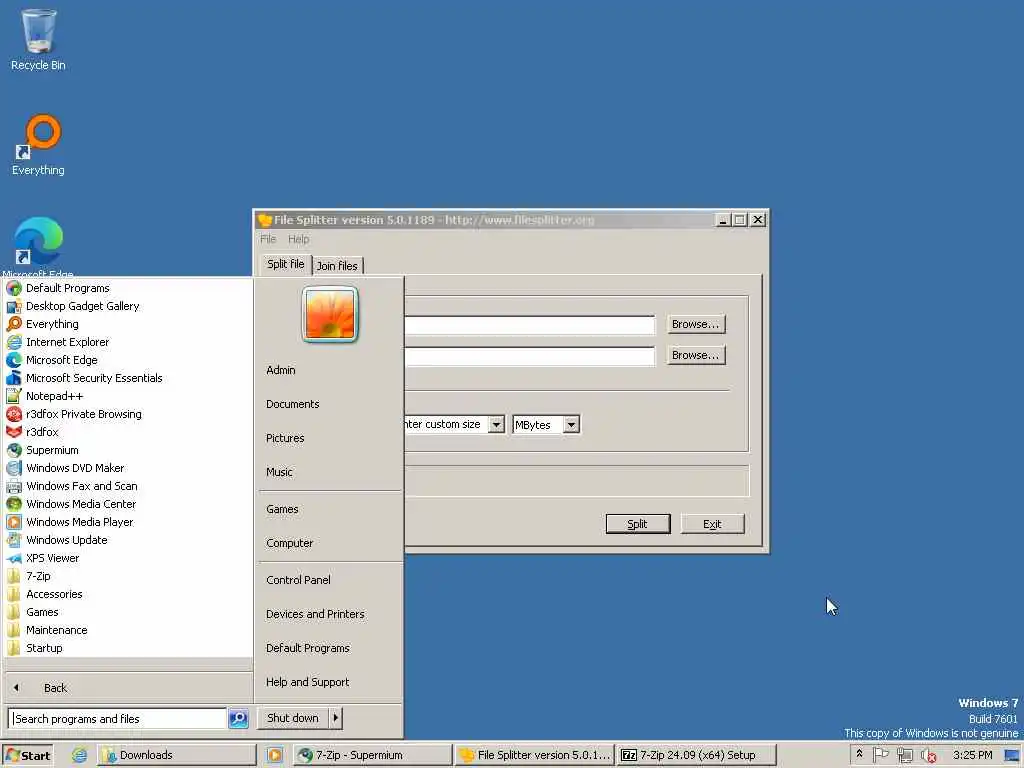
Task: Open Control Panel from Start menu
Action: coord(298,580)
